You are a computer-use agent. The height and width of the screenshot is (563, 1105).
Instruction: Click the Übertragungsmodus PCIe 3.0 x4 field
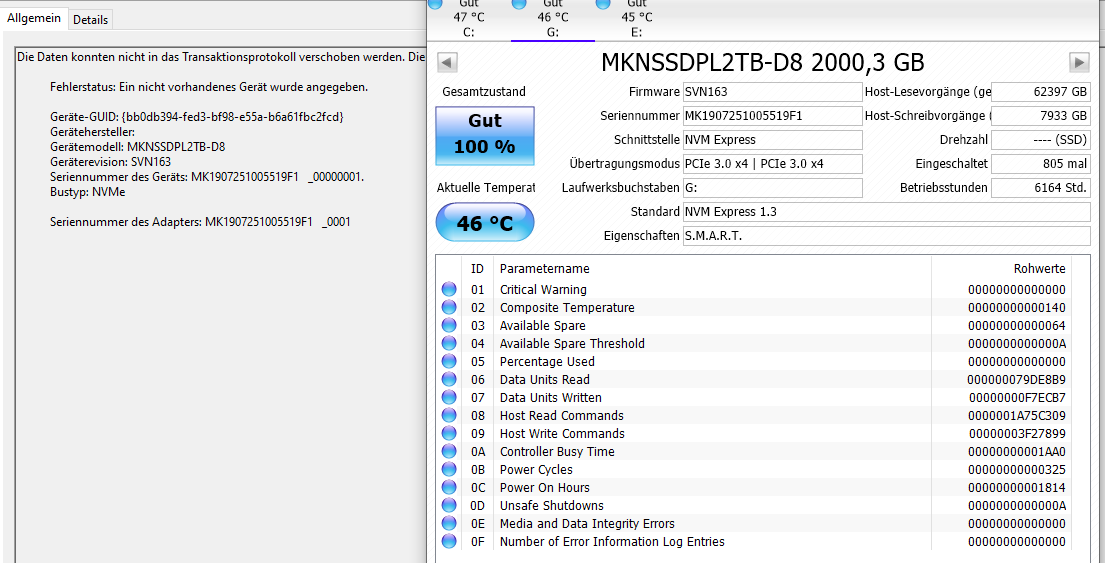click(772, 164)
